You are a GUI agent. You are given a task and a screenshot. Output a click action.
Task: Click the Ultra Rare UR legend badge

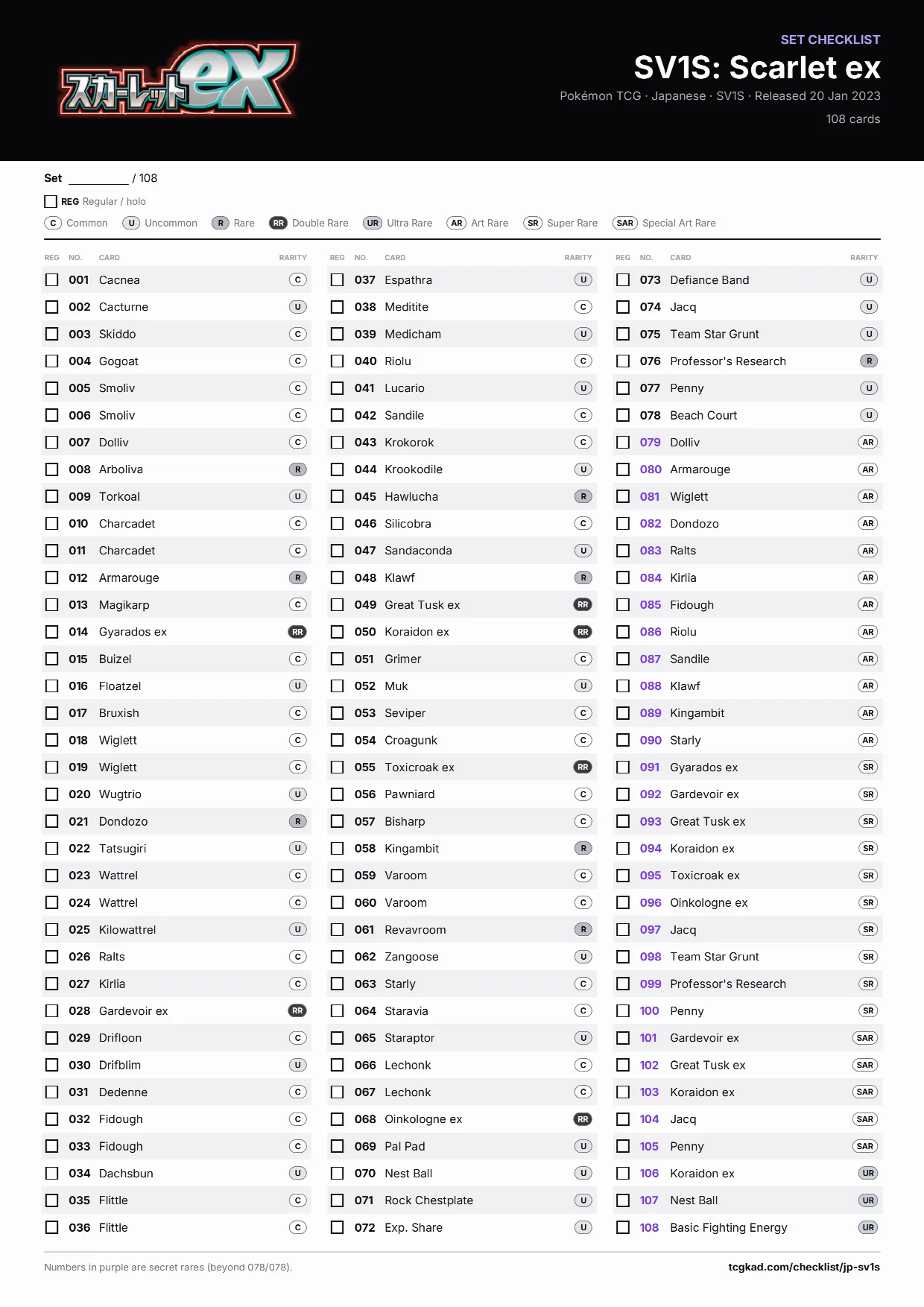[x=373, y=223]
